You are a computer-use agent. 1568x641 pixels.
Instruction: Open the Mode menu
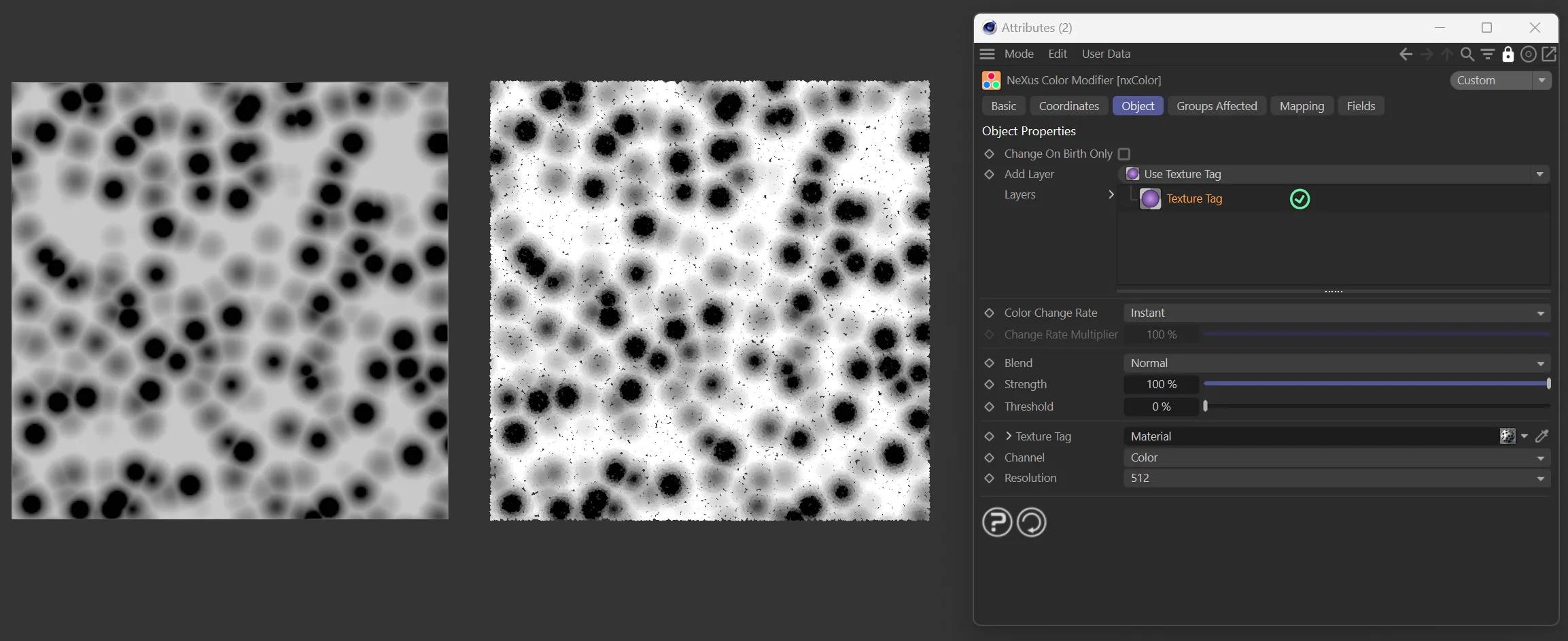[x=1018, y=54]
